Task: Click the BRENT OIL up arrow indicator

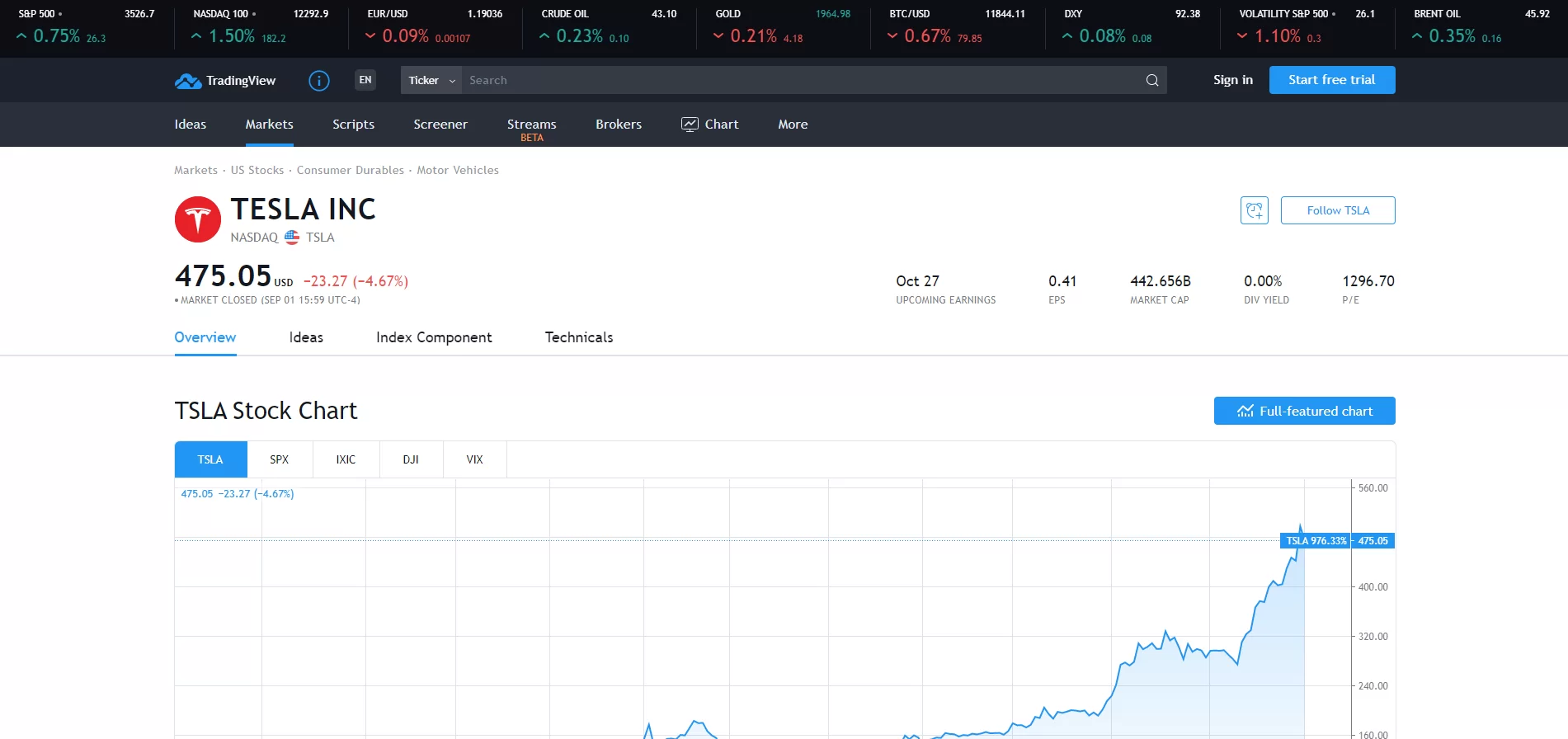Action: (x=1417, y=36)
